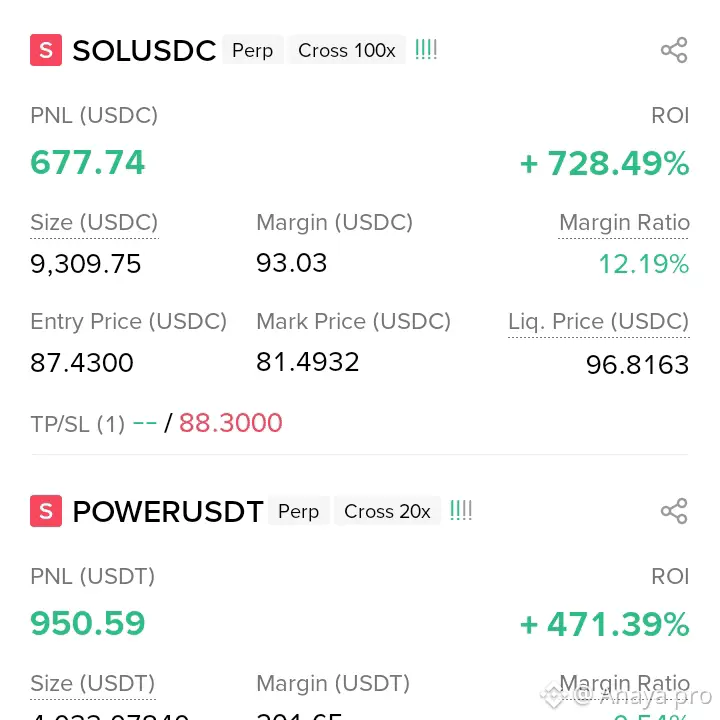
Task: Tap the Perp tag on SOLUSDC
Action: tap(252, 50)
